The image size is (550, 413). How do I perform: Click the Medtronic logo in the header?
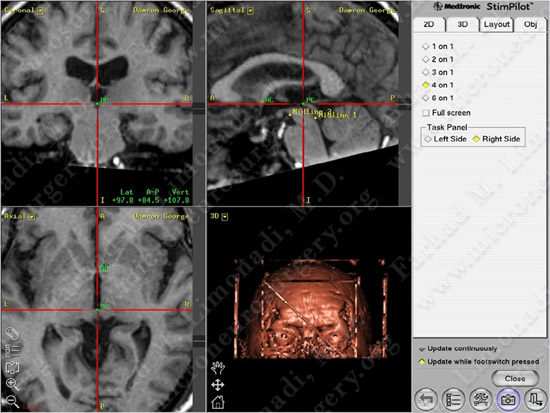(x=457, y=6)
